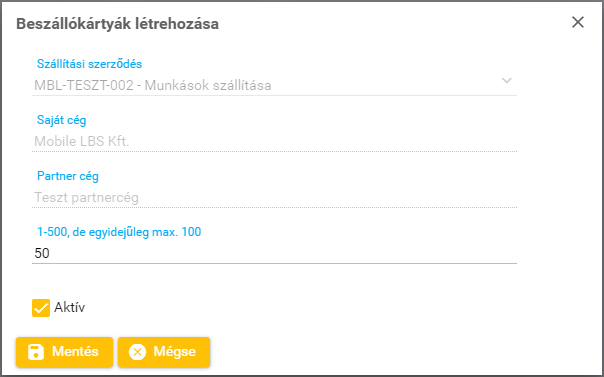The image size is (604, 377).
Task: Click the Szállítási szerződés field label
Action: (89, 64)
